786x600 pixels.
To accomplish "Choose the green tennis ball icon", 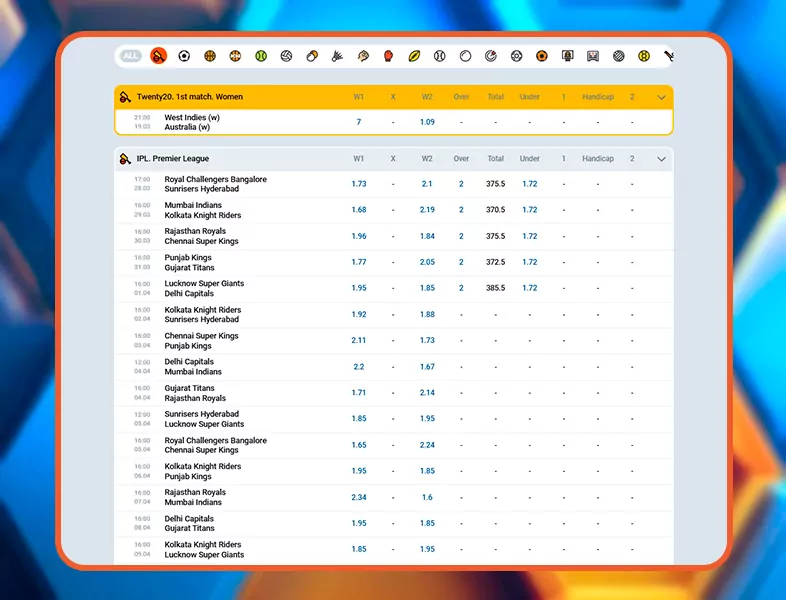I will coord(261,56).
